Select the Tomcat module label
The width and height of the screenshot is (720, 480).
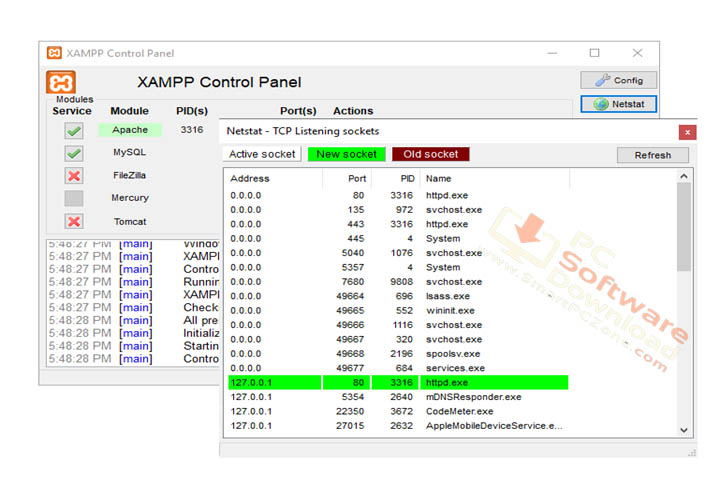click(130, 221)
